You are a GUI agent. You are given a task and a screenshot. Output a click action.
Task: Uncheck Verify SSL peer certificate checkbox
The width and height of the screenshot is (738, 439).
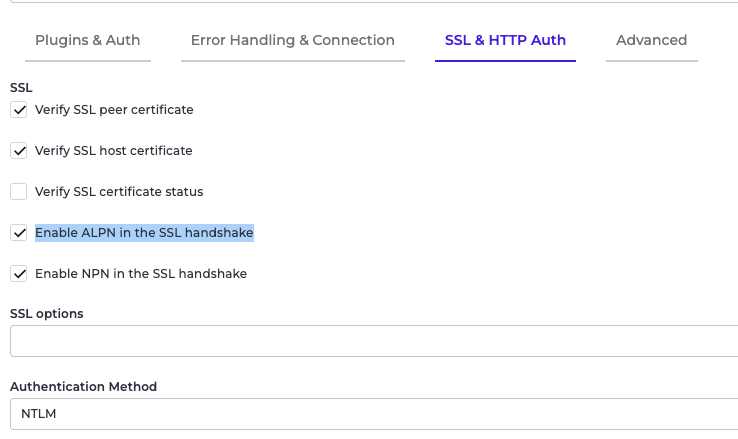pos(19,110)
